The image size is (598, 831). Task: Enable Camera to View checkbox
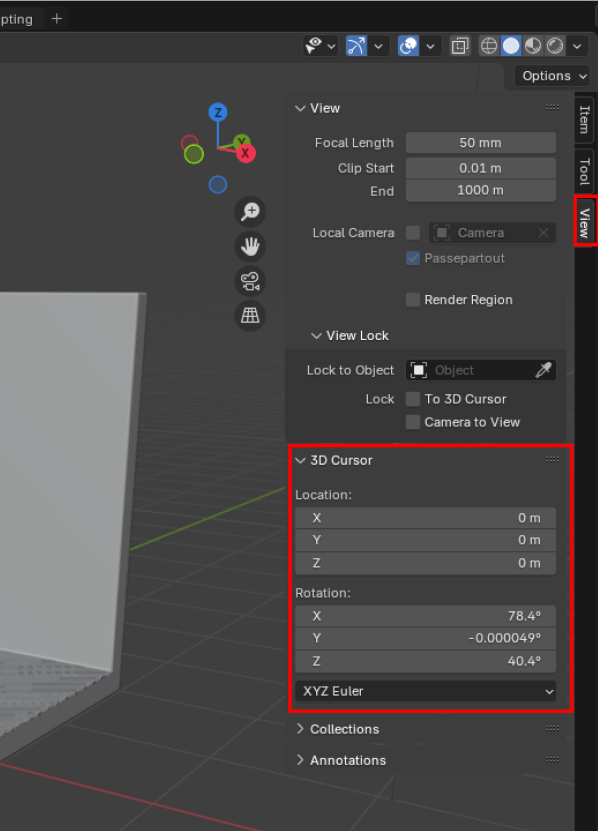point(413,422)
